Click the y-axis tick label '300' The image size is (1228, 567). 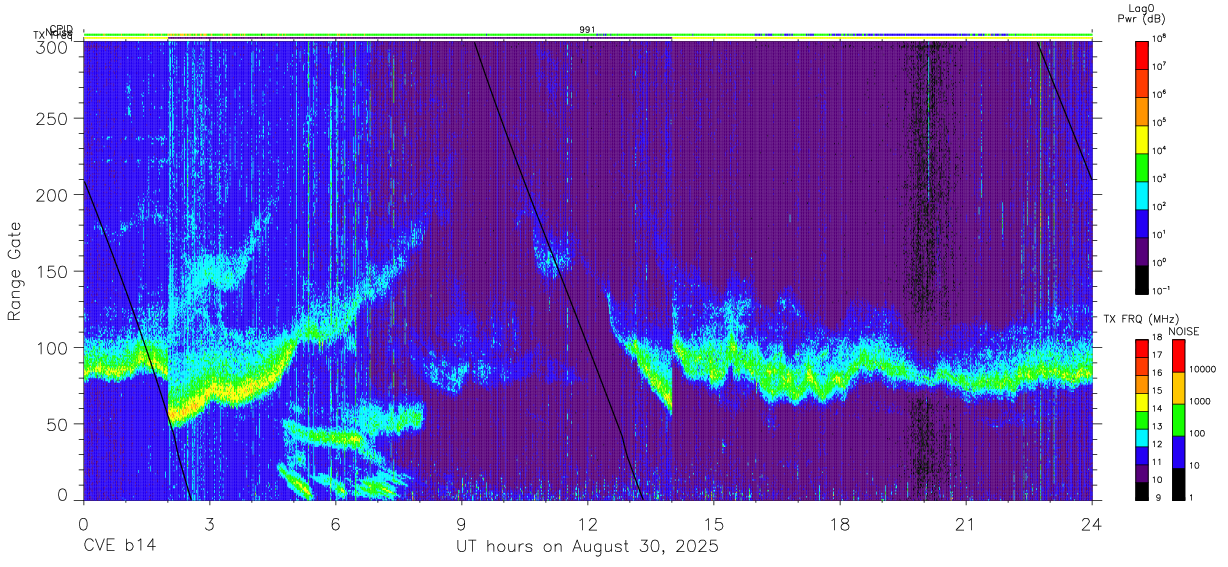(x=54, y=46)
